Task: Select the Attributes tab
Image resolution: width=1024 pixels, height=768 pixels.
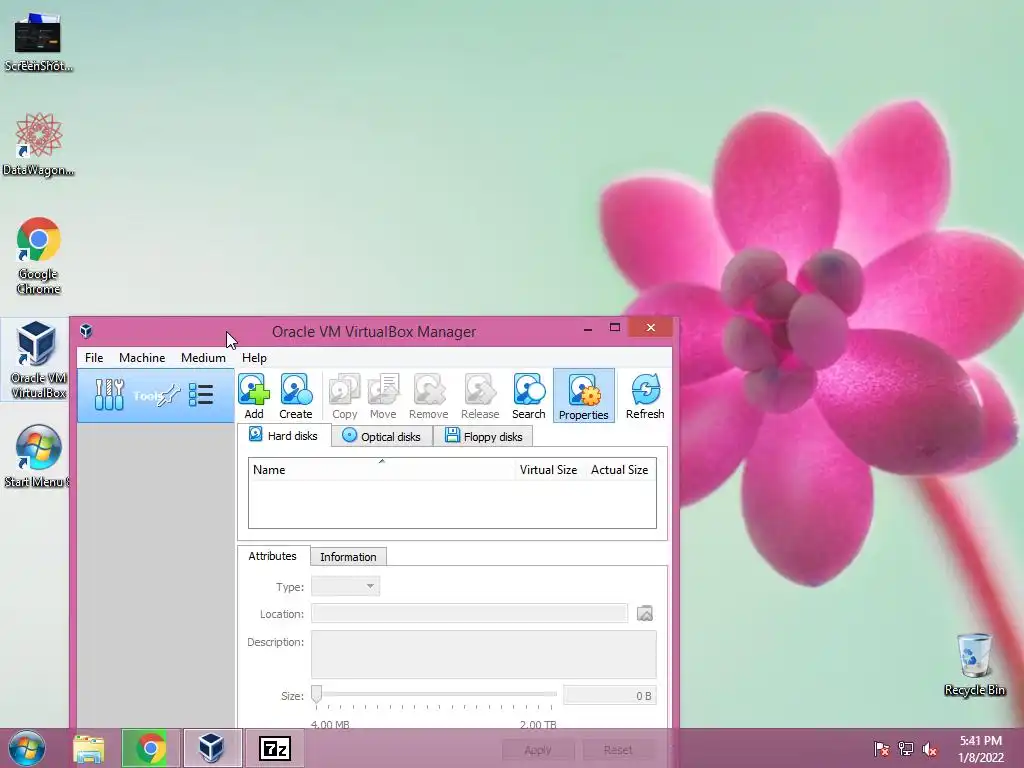Action: click(x=273, y=556)
